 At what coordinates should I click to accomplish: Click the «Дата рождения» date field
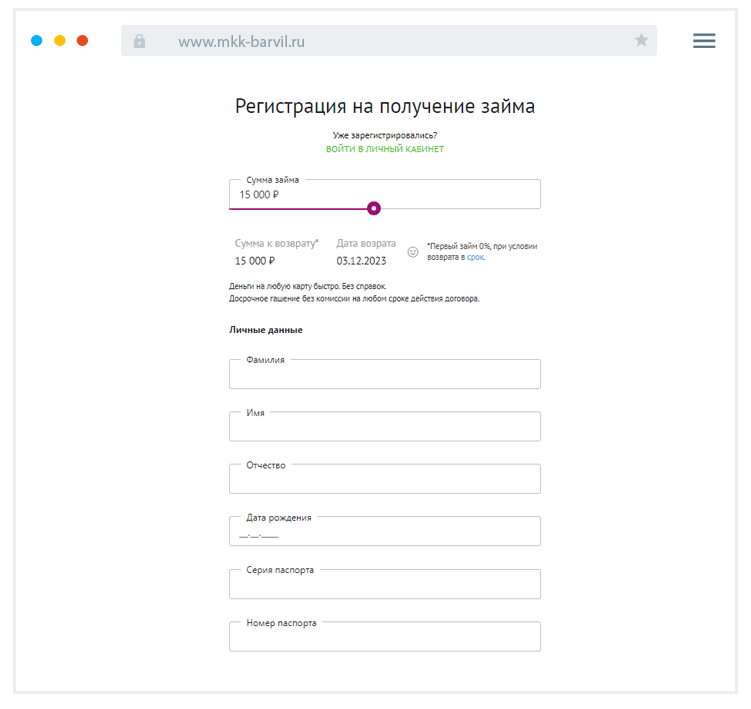click(385, 533)
